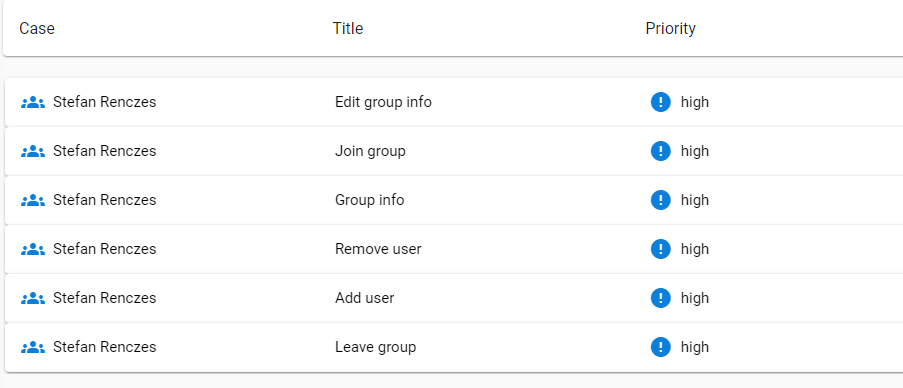The height and width of the screenshot is (388, 903).
Task: Open the Join group task
Action: [454, 151]
